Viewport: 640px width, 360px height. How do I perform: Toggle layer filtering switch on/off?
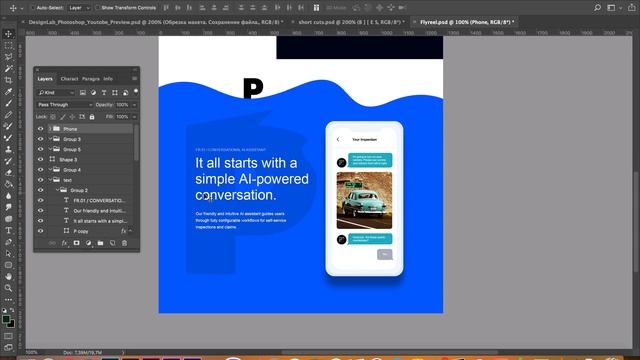point(136,92)
